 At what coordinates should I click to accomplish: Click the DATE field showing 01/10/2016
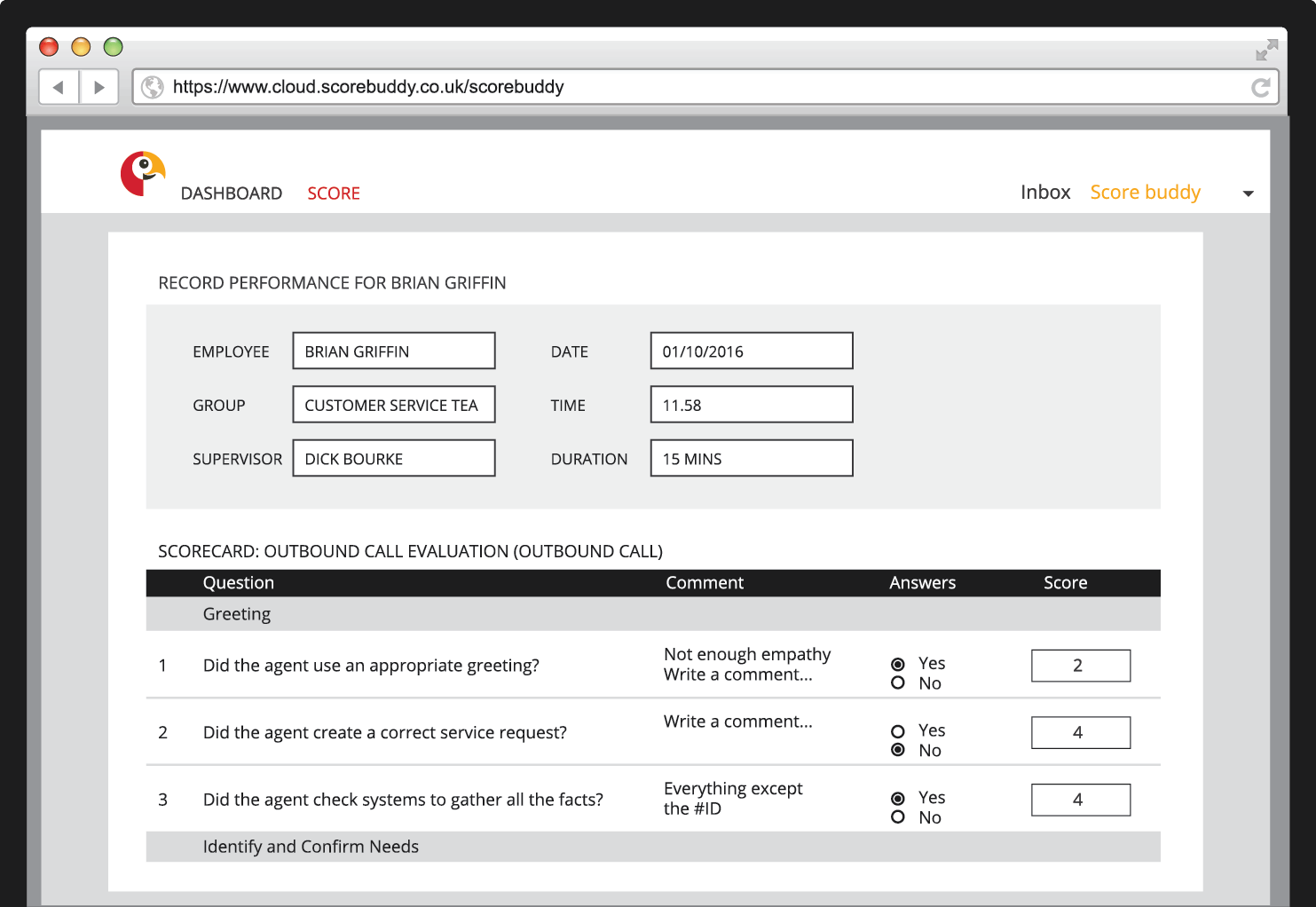tap(752, 351)
